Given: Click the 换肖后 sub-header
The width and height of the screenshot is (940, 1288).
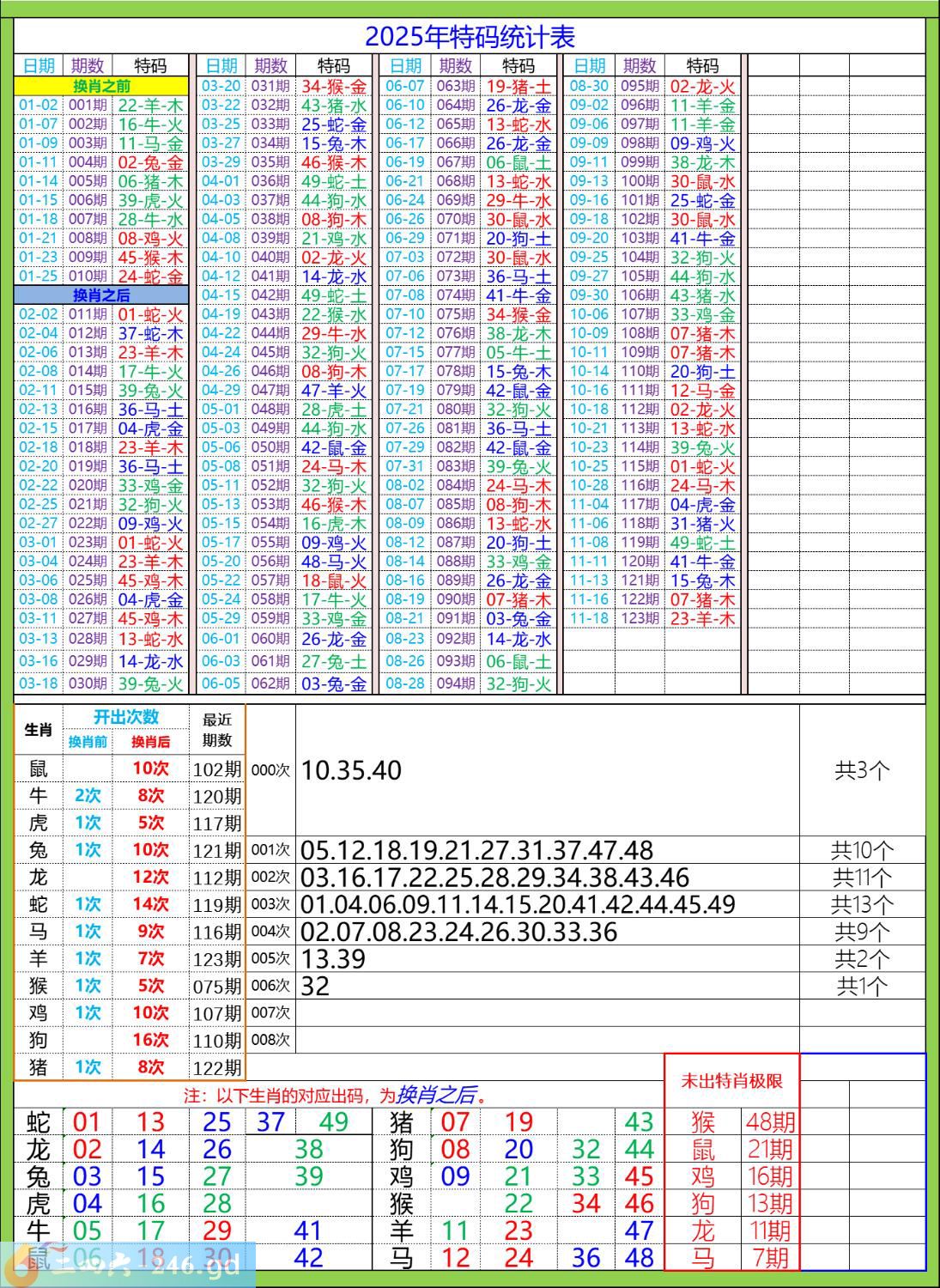Looking at the screenshot, I should (150, 742).
